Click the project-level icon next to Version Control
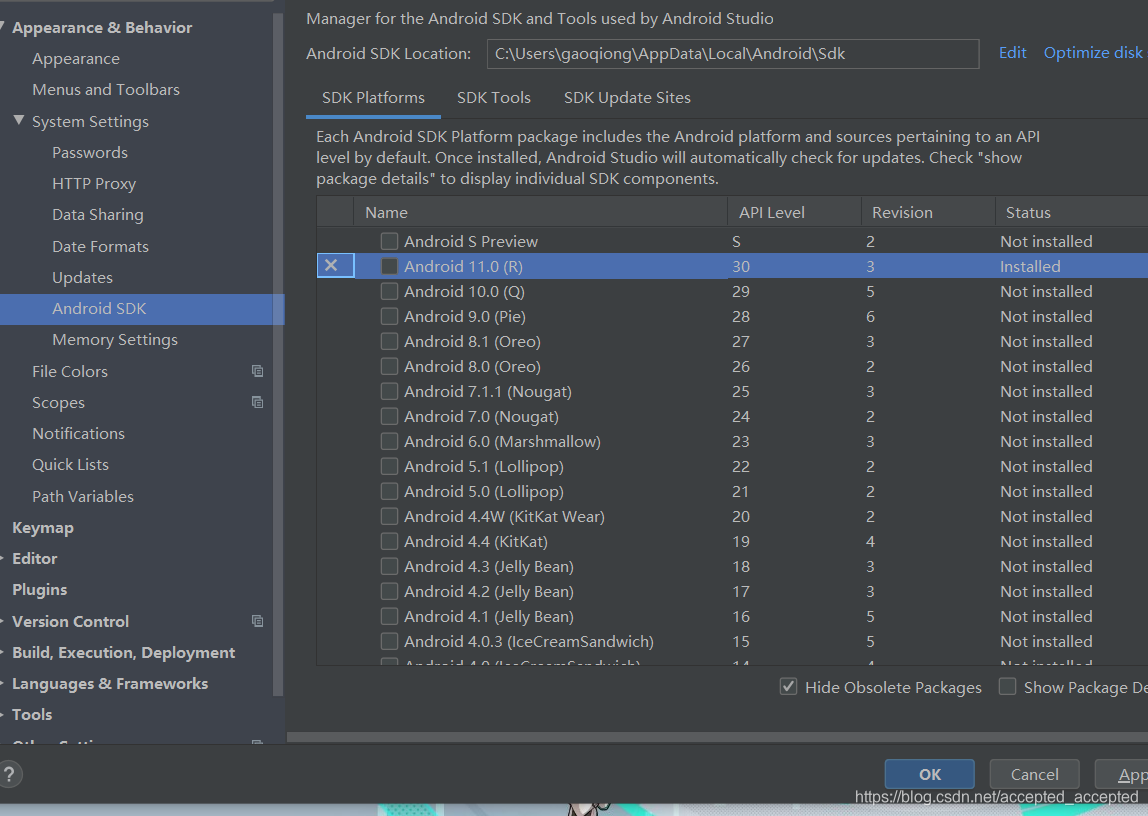 (x=258, y=621)
